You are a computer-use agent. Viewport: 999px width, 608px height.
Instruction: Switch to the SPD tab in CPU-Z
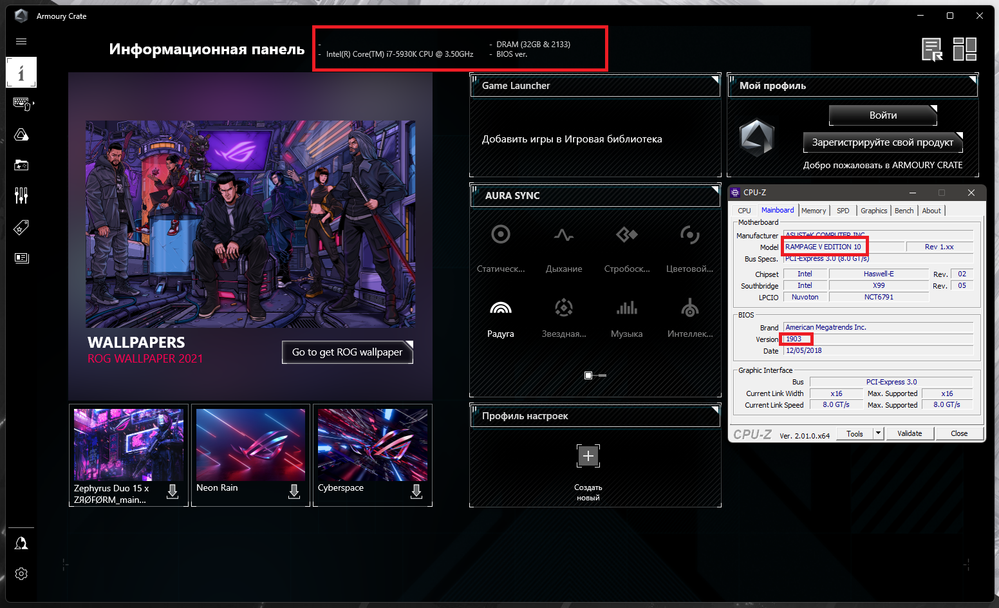coord(843,210)
